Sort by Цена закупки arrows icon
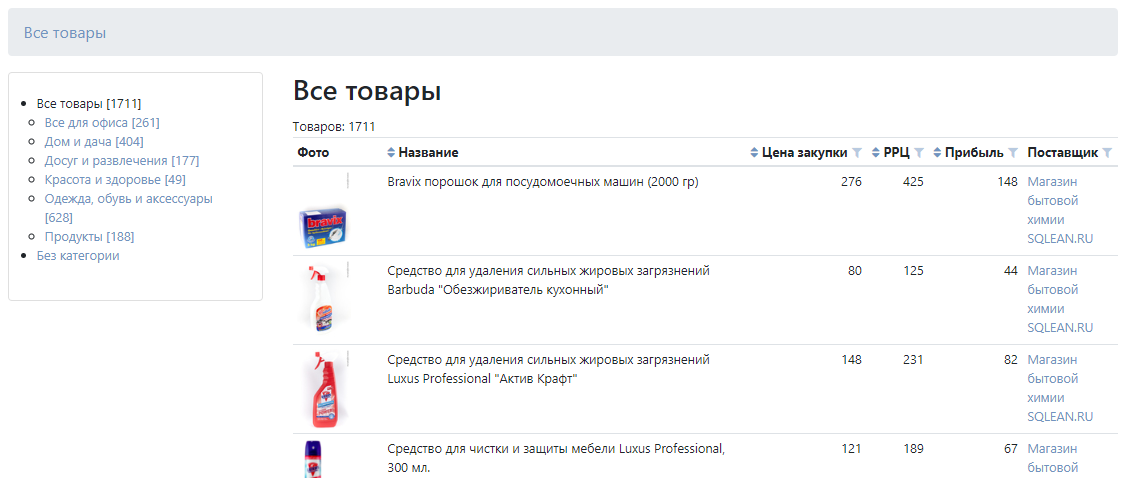The image size is (1125, 478). 754,153
